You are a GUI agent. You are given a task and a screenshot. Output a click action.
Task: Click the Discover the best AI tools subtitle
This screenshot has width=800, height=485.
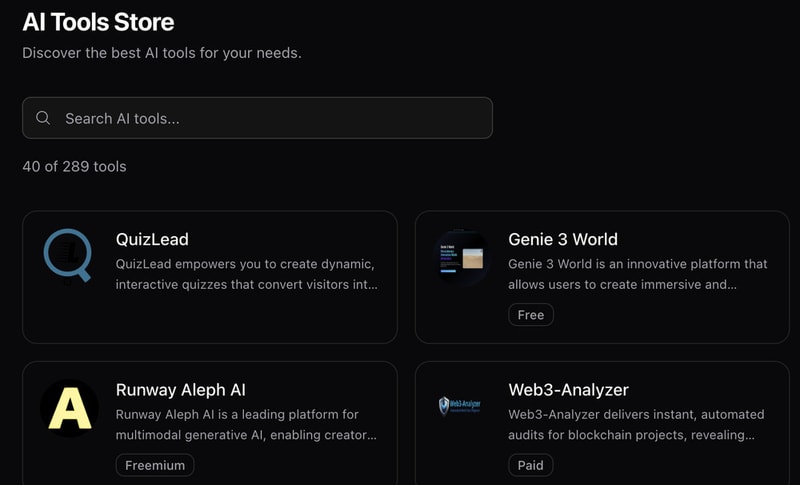161,52
